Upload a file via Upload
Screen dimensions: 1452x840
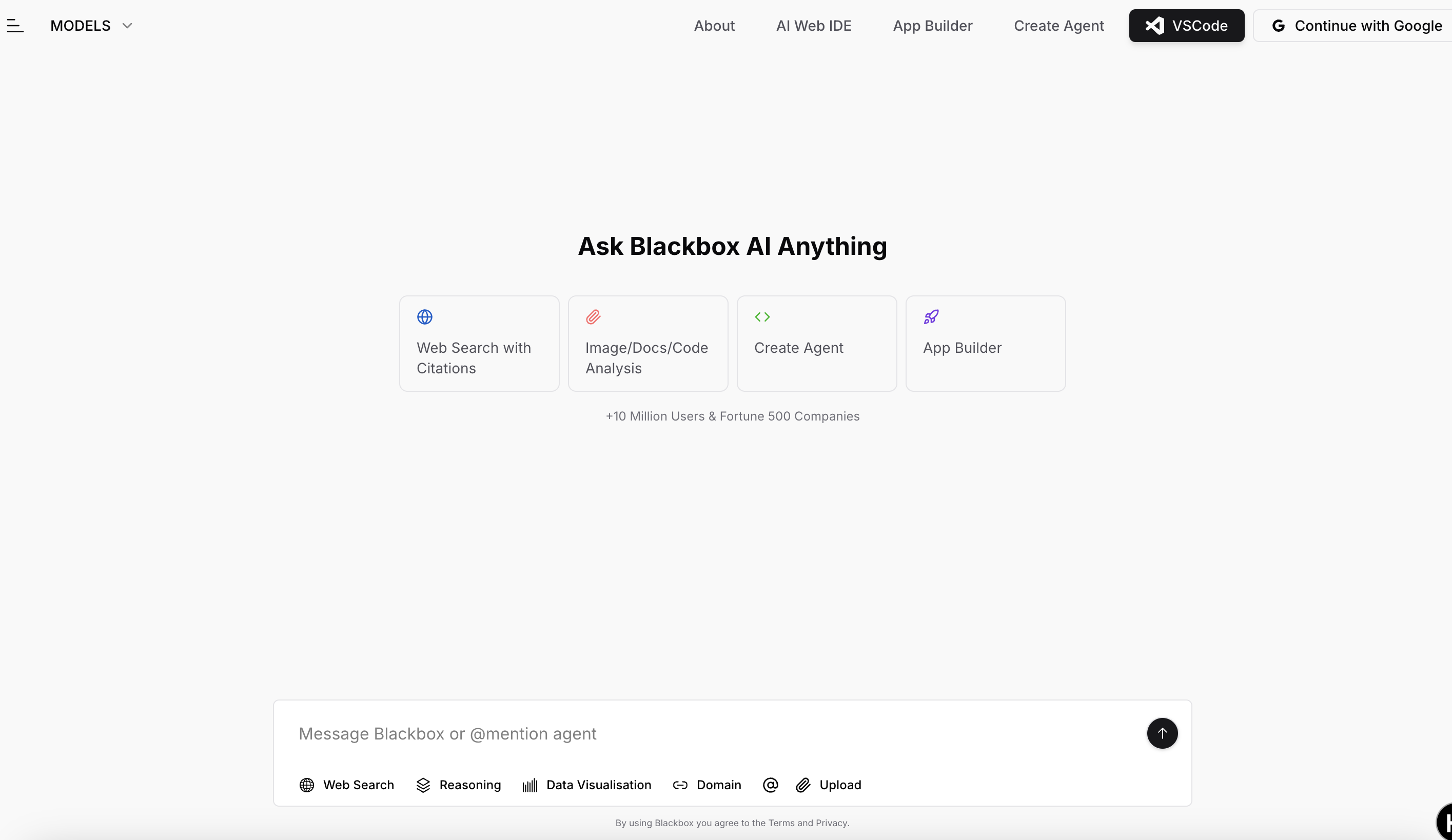pos(828,785)
